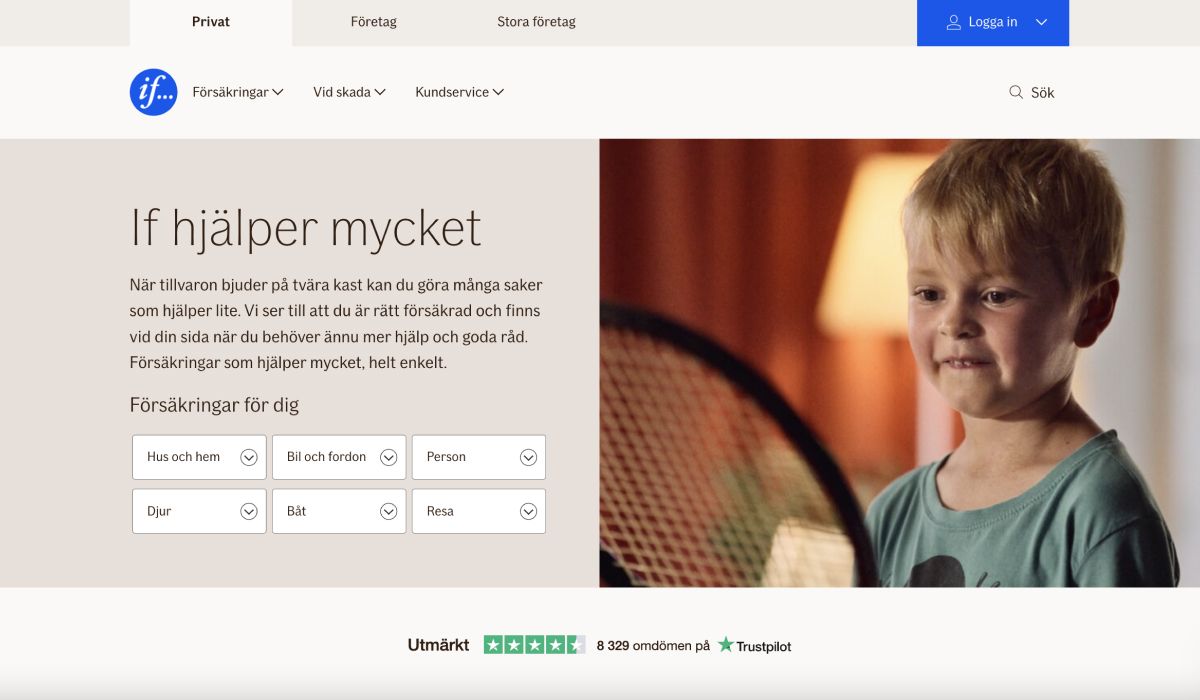Expand the Bil och fordon dropdown
The image size is (1200, 700).
pos(339,457)
